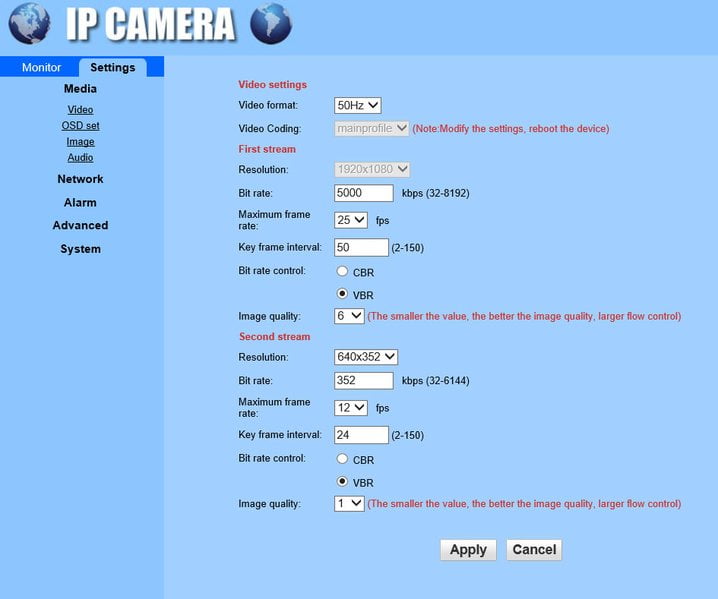Screen dimensions: 718x599
Task: Open the Video format 50Hz dropdown
Action: [358, 105]
